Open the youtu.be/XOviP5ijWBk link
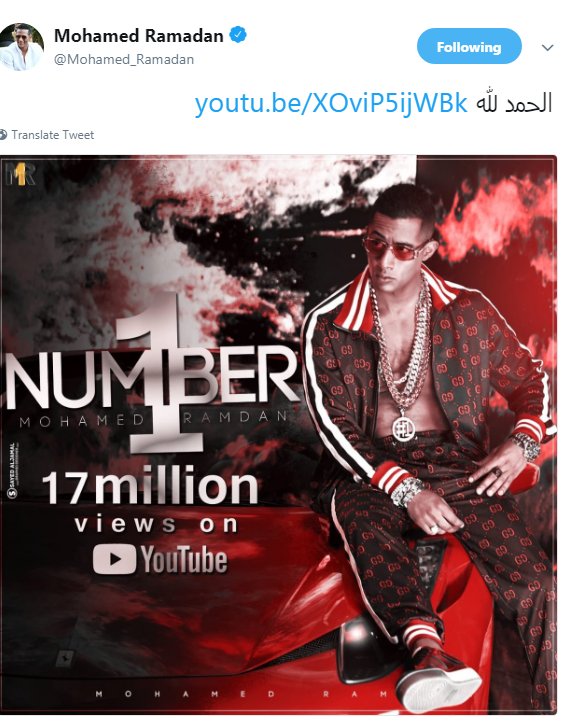 click(331, 103)
